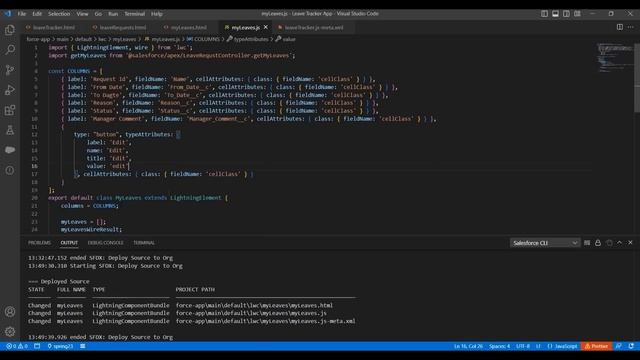Open the Run and Debug view

point(10,90)
